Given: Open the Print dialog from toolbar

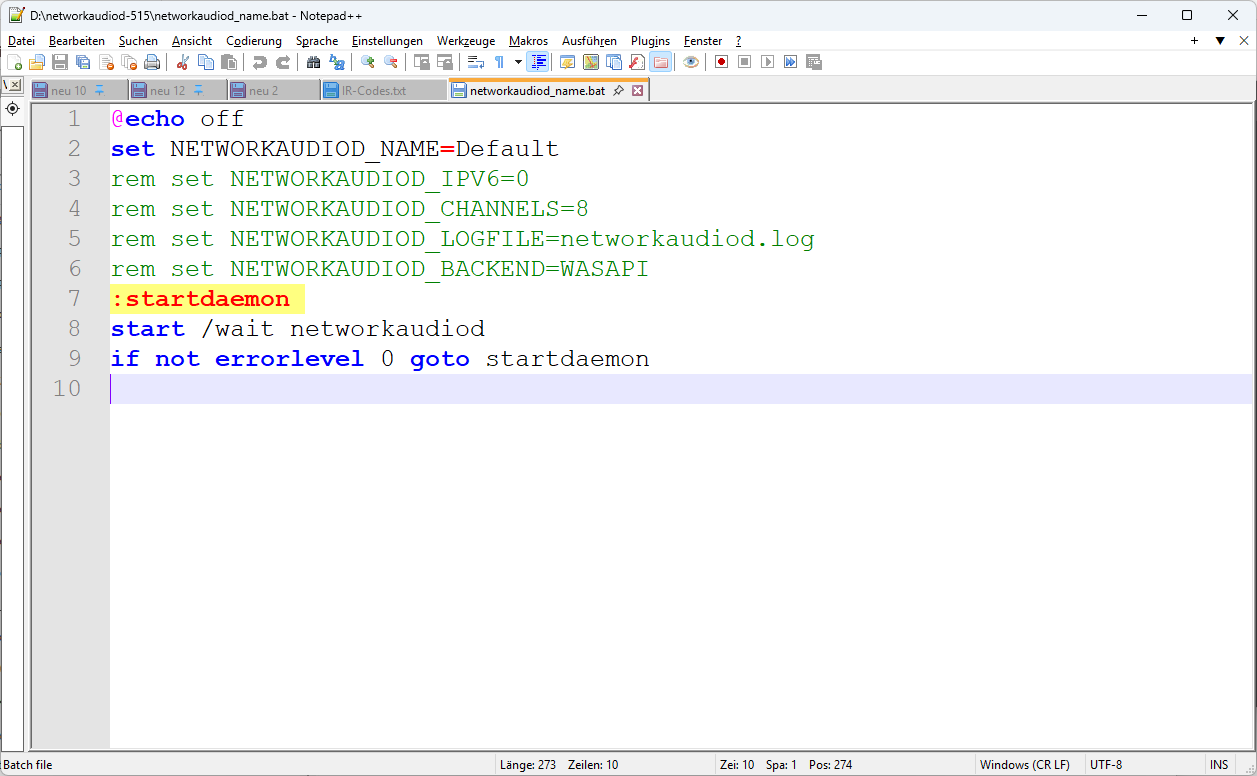Looking at the screenshot, I should 151,62.
